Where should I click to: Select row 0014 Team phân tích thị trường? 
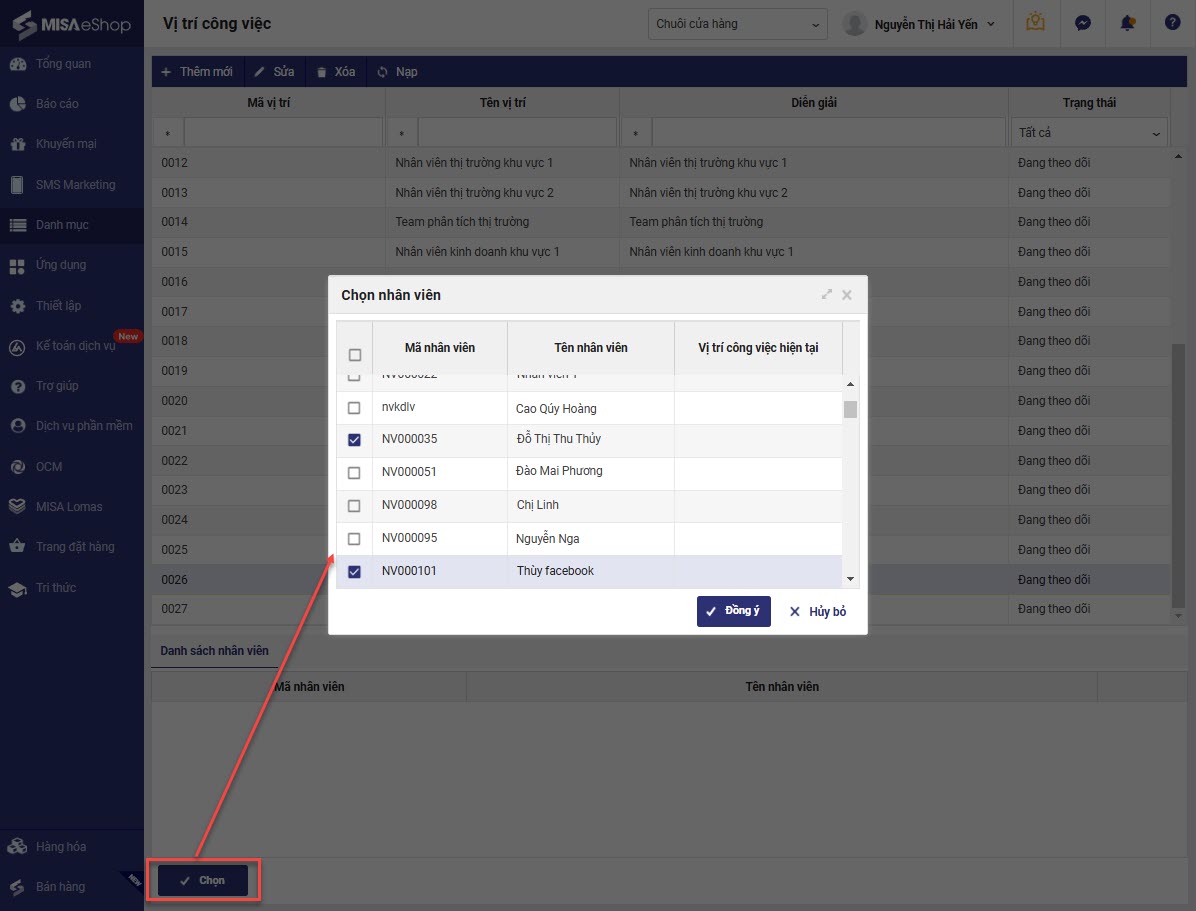pyautogui.click(x=661, y=222)
